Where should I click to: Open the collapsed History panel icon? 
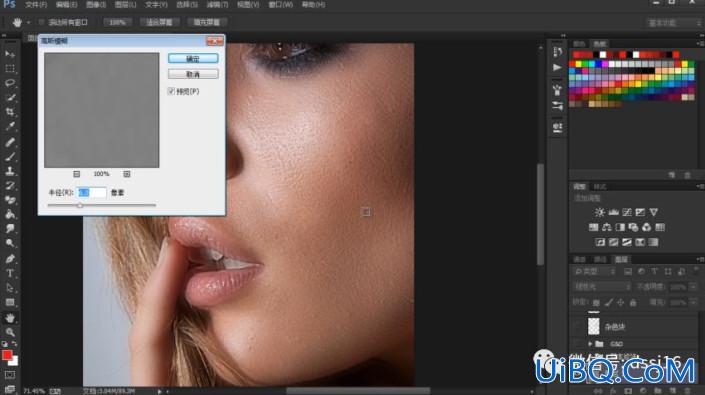pos(558,52)
